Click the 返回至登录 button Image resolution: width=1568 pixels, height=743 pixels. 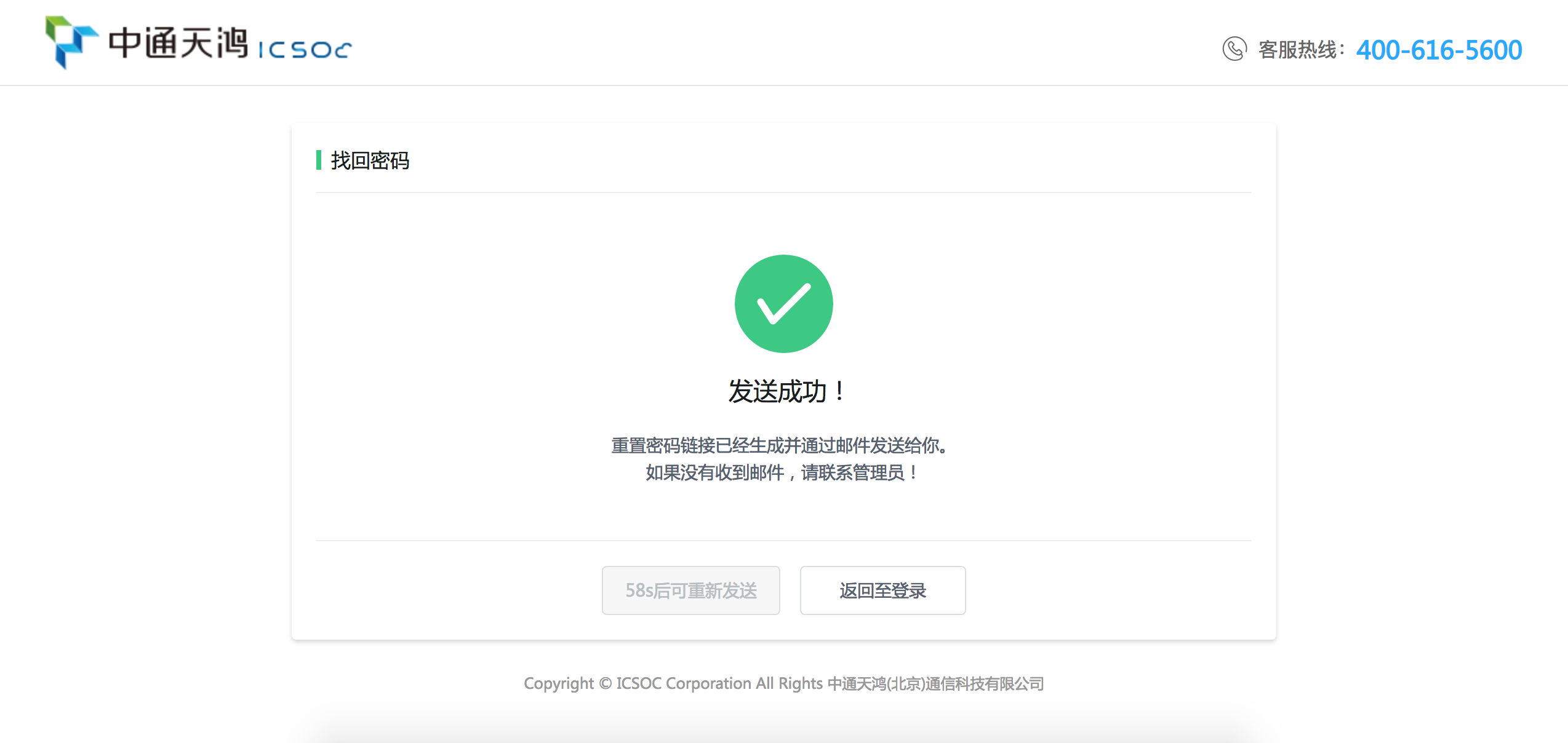click(x=884, y=590)
